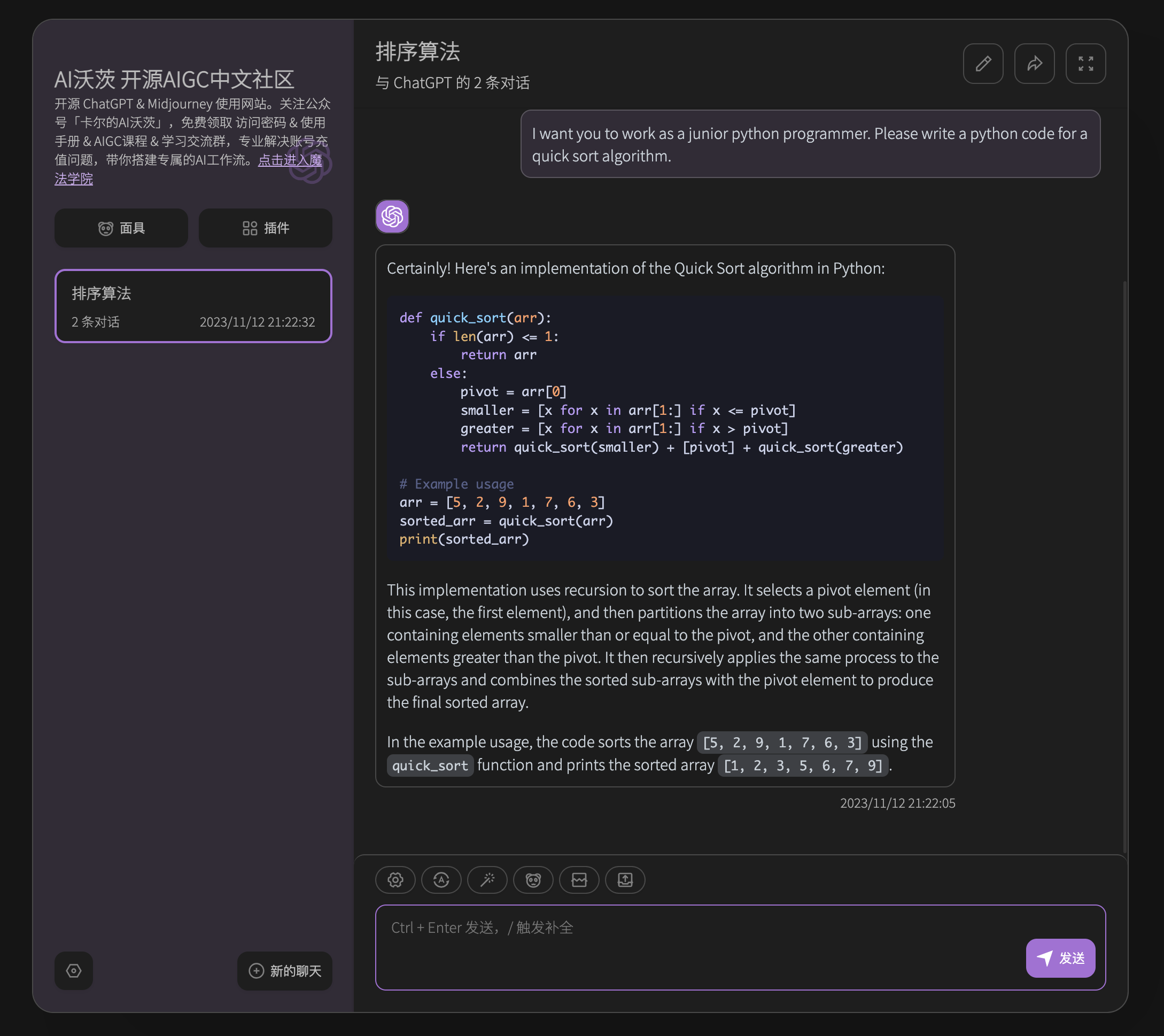Click the inline code 'quick_sort' in reply
1164x1036 pixels.
430,766
